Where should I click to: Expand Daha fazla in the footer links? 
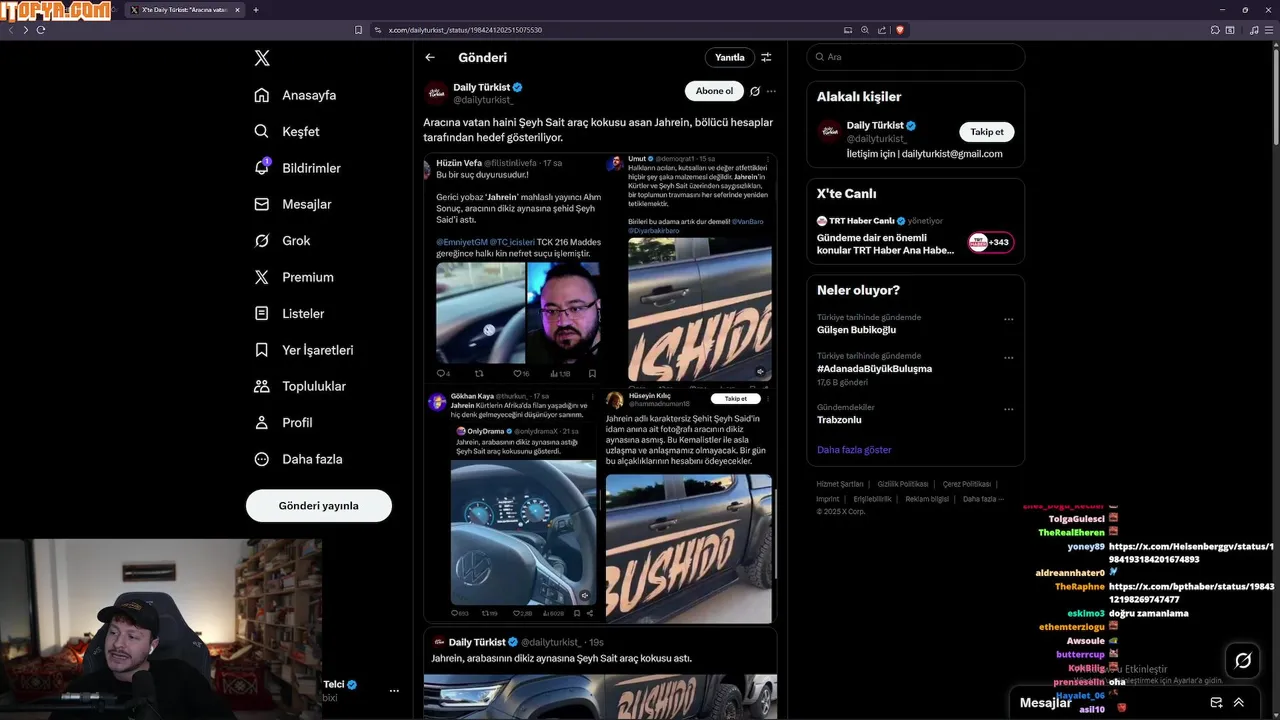click(x=983, y=499)
